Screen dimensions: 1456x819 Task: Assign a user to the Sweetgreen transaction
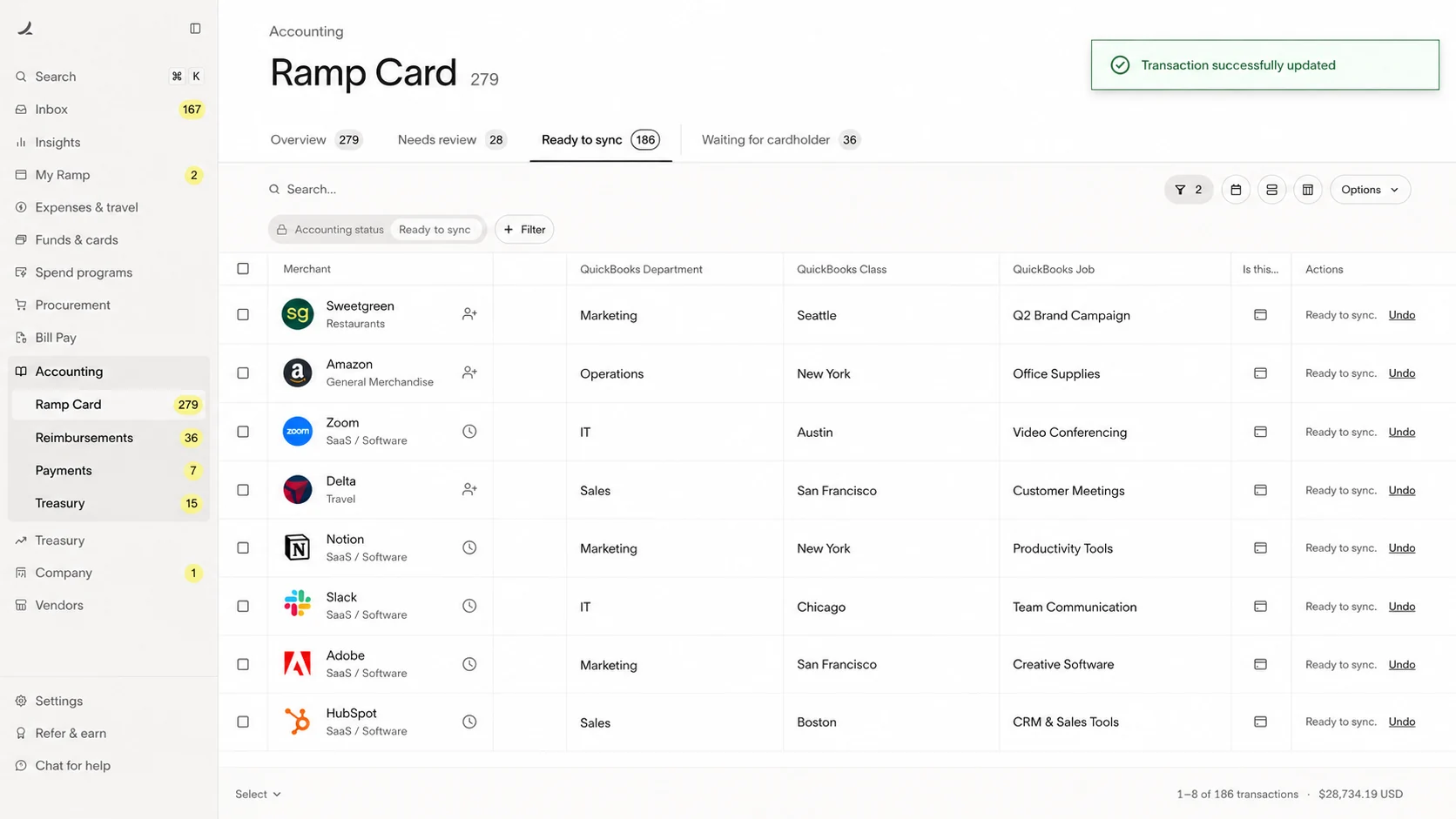tap(469, 314)
